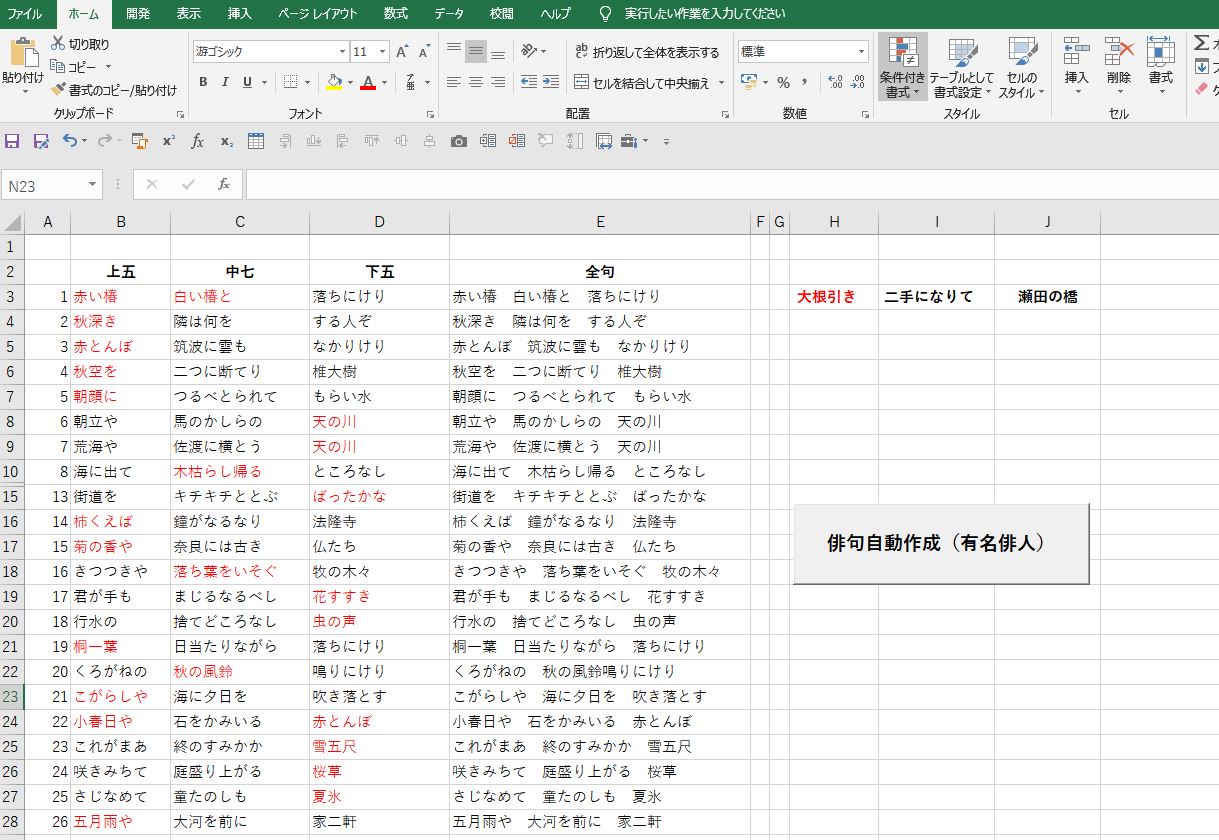1219x840 pixels.
Task: Open the number format dropdown (標準)
Action: [862, 52]
